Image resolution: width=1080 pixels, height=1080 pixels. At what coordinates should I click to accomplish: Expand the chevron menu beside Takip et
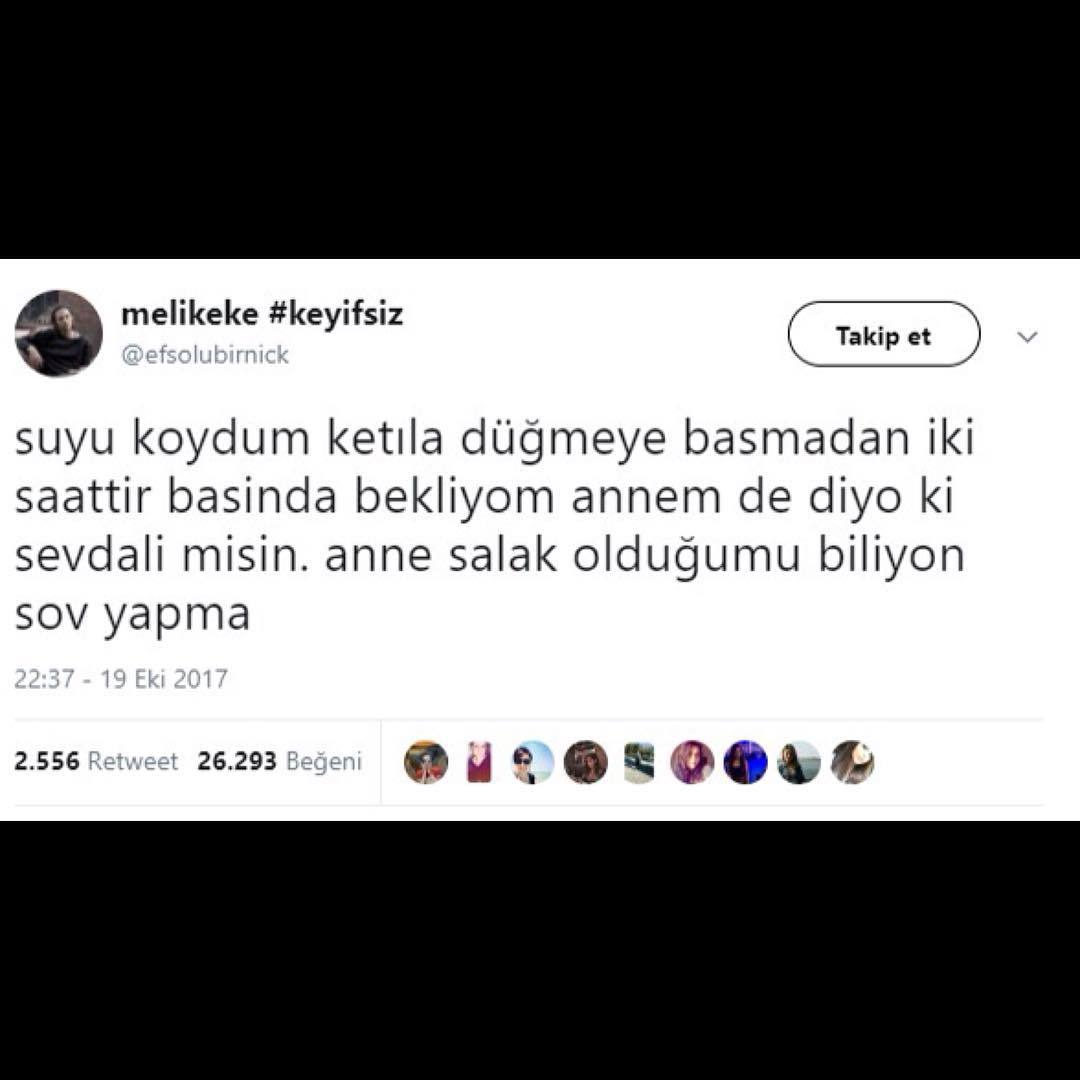1028,337
